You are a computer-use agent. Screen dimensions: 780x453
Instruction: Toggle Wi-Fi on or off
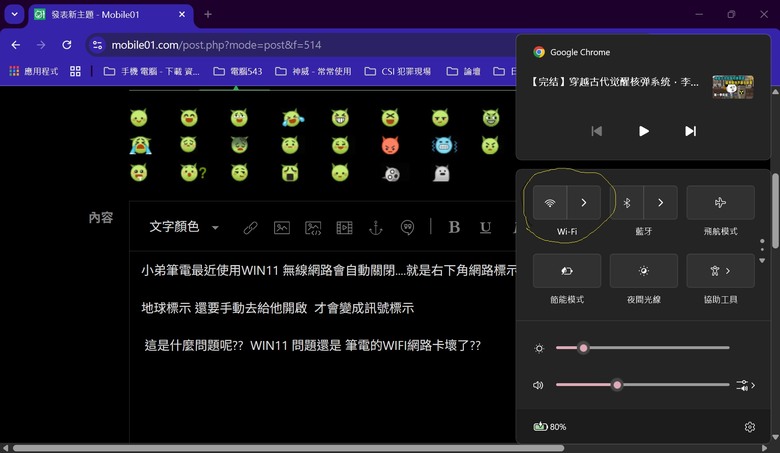pyautogui.click(x=550, y=202)
